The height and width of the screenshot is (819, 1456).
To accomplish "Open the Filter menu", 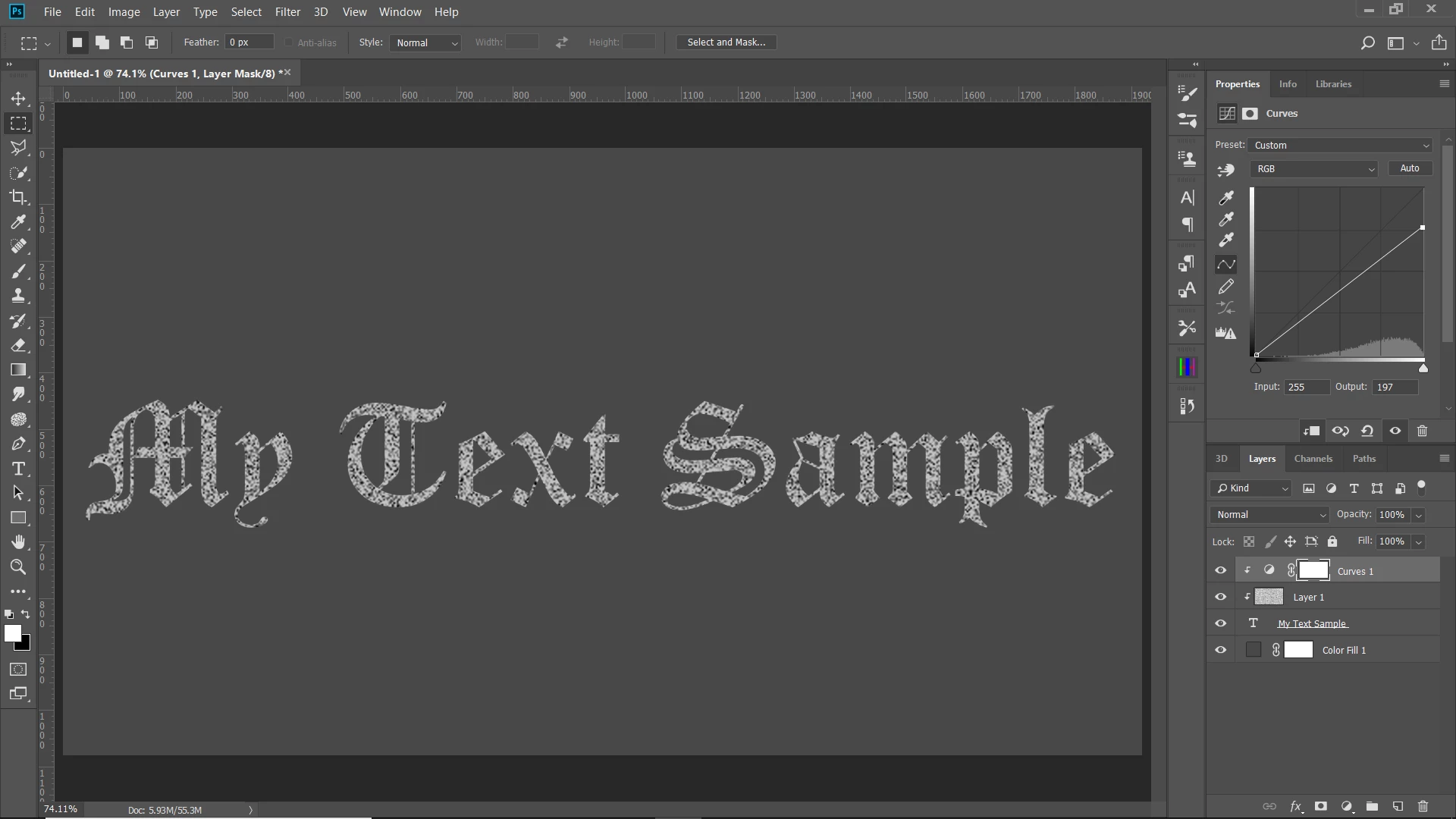I will 287,12.
